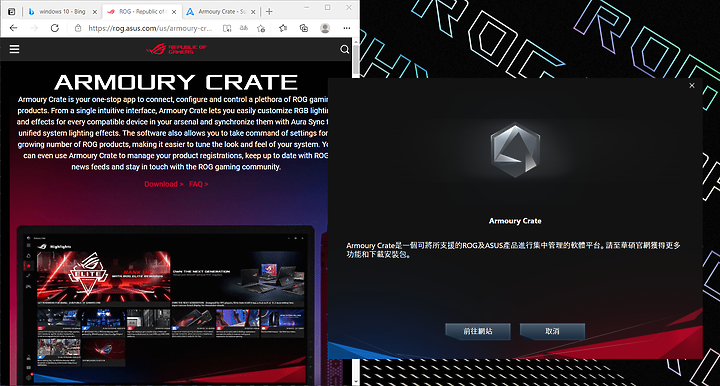Open the ROG site search
The height and width of the screenshot is (386, 720).
click(344, 49)
